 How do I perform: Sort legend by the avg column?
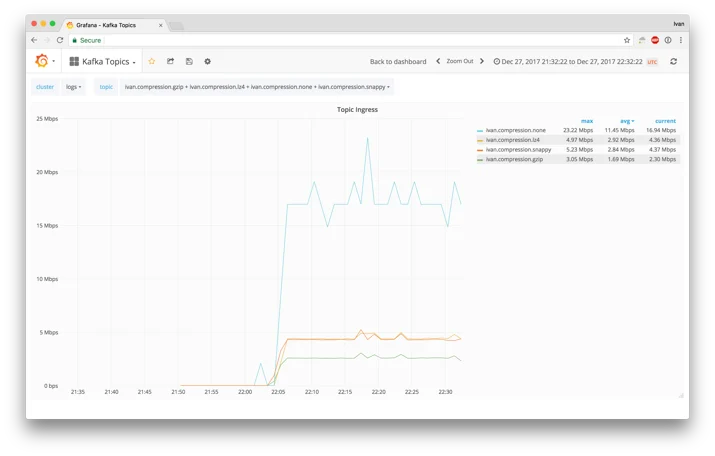[627, 121]
